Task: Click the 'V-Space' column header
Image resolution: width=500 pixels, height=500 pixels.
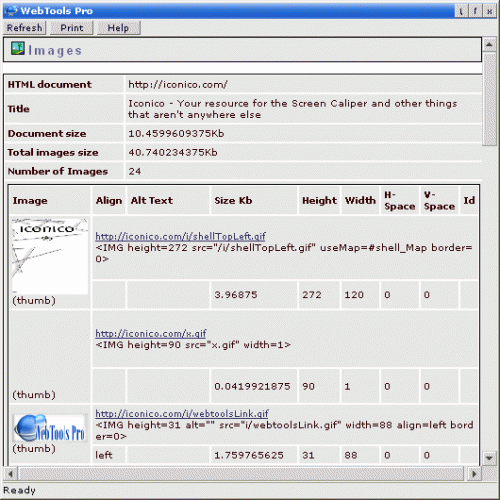Action: click(439, 201)
